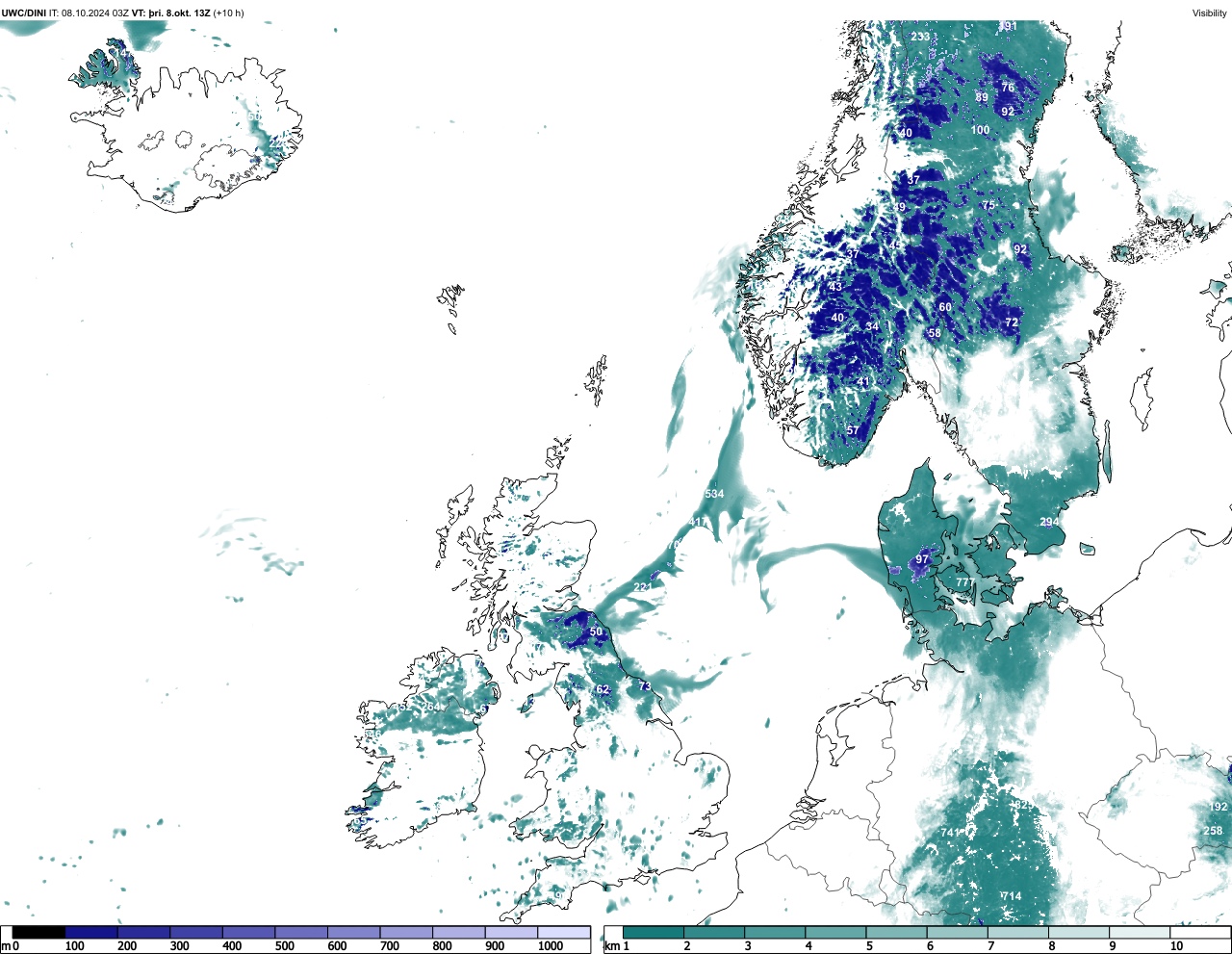Click the 'km' unit label on the legend
This screenshot has height=954, width=1232.
click(x=610, y=946)
